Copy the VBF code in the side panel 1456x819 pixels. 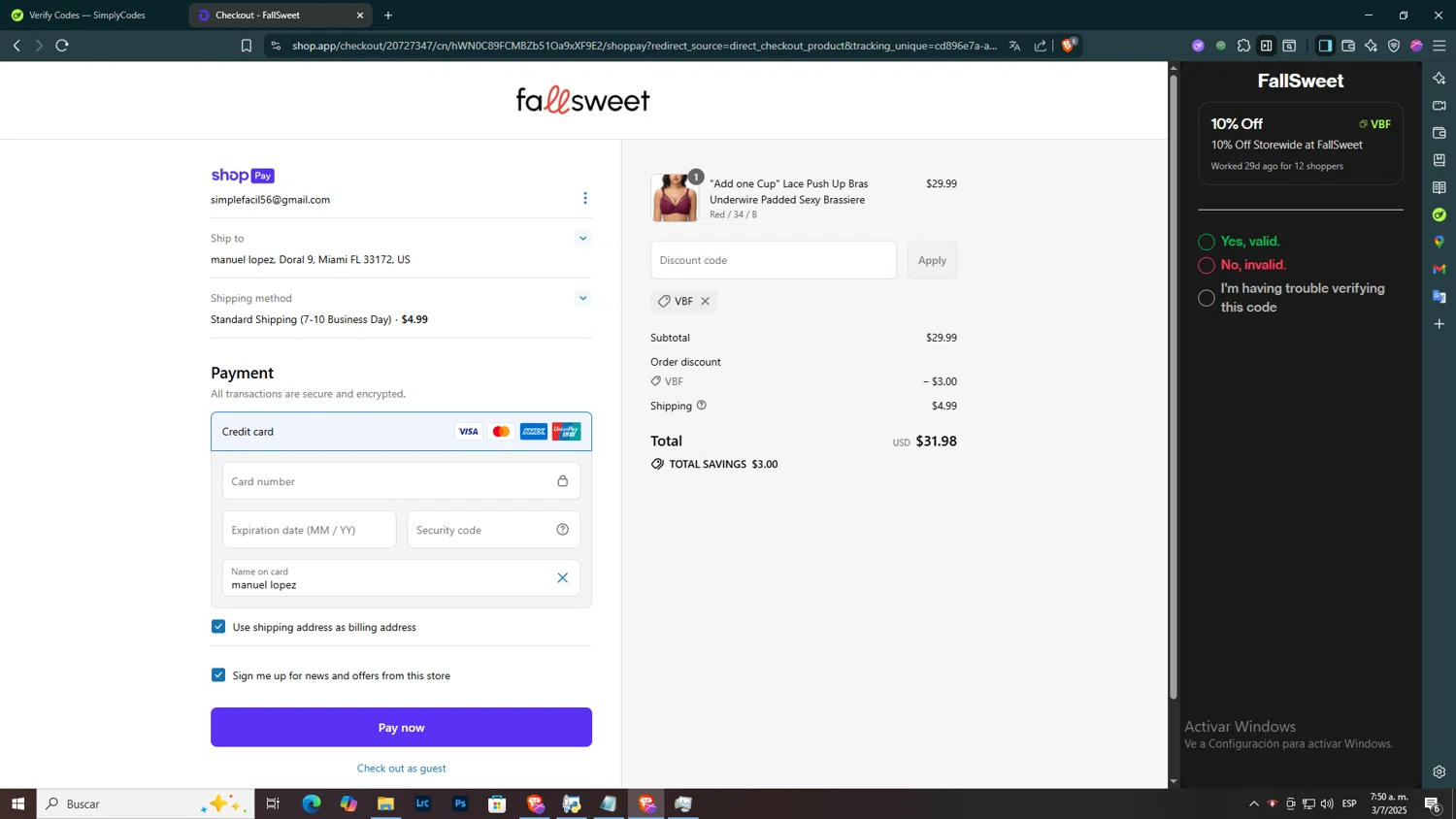click(x=1374, y=124)
